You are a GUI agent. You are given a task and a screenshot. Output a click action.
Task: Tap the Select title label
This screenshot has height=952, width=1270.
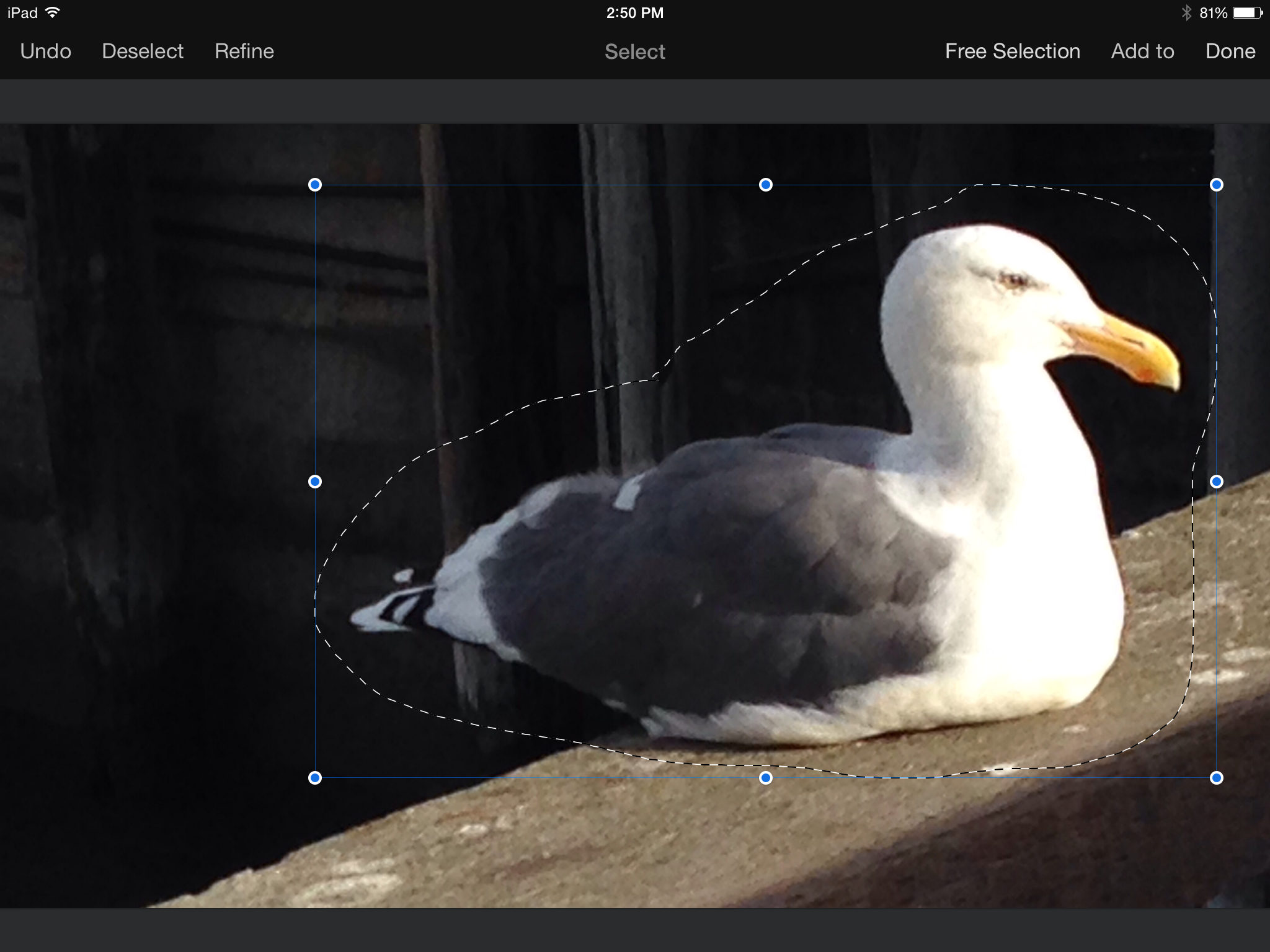(x=635, y=52)
